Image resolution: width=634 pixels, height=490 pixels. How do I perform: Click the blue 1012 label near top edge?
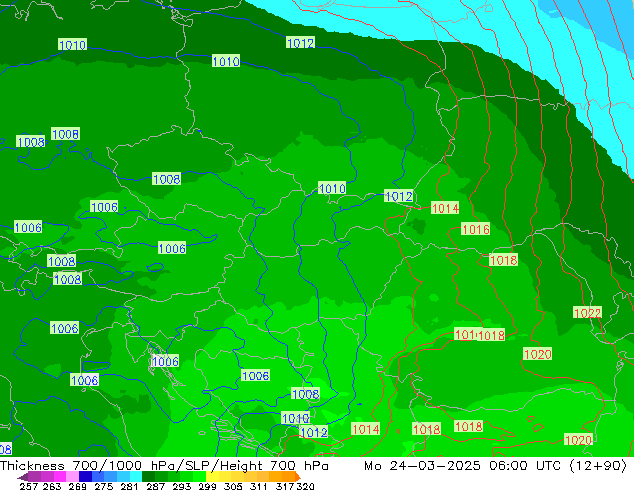click(x=300, y=42)
